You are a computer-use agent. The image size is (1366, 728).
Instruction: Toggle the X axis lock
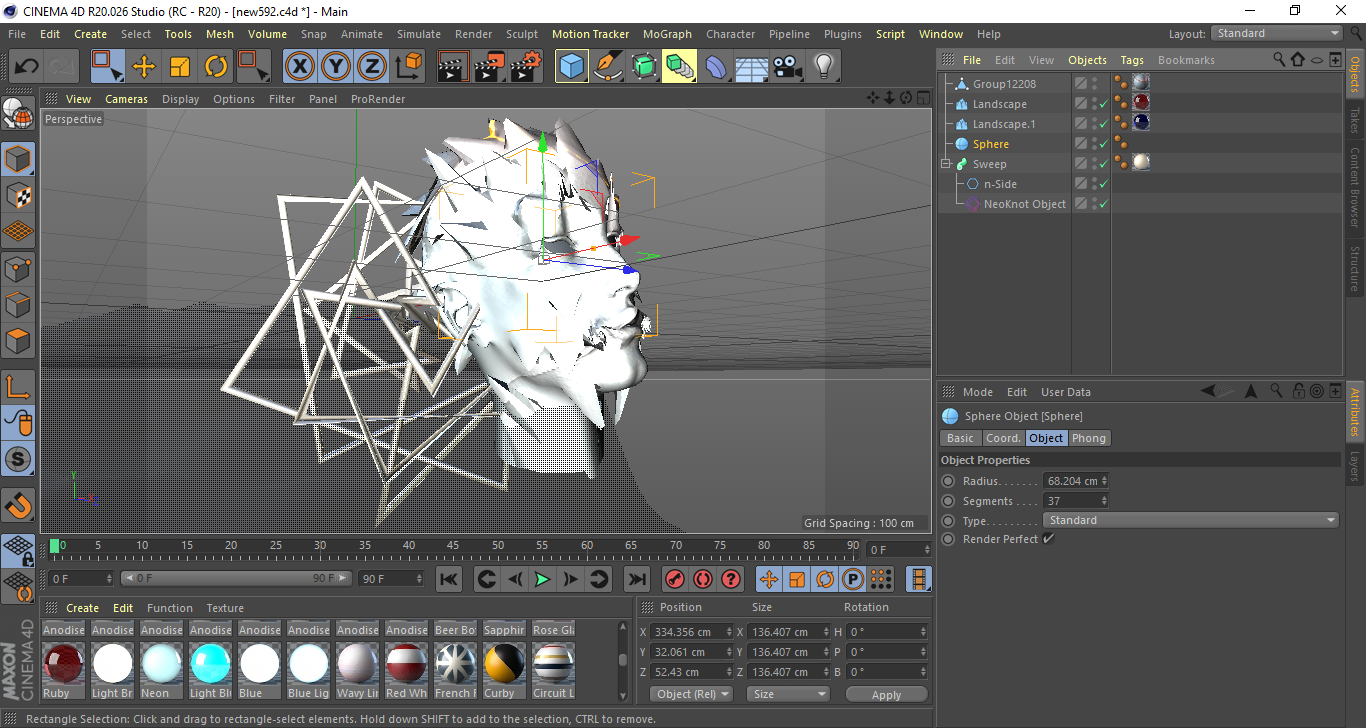[x=299, y=67]
